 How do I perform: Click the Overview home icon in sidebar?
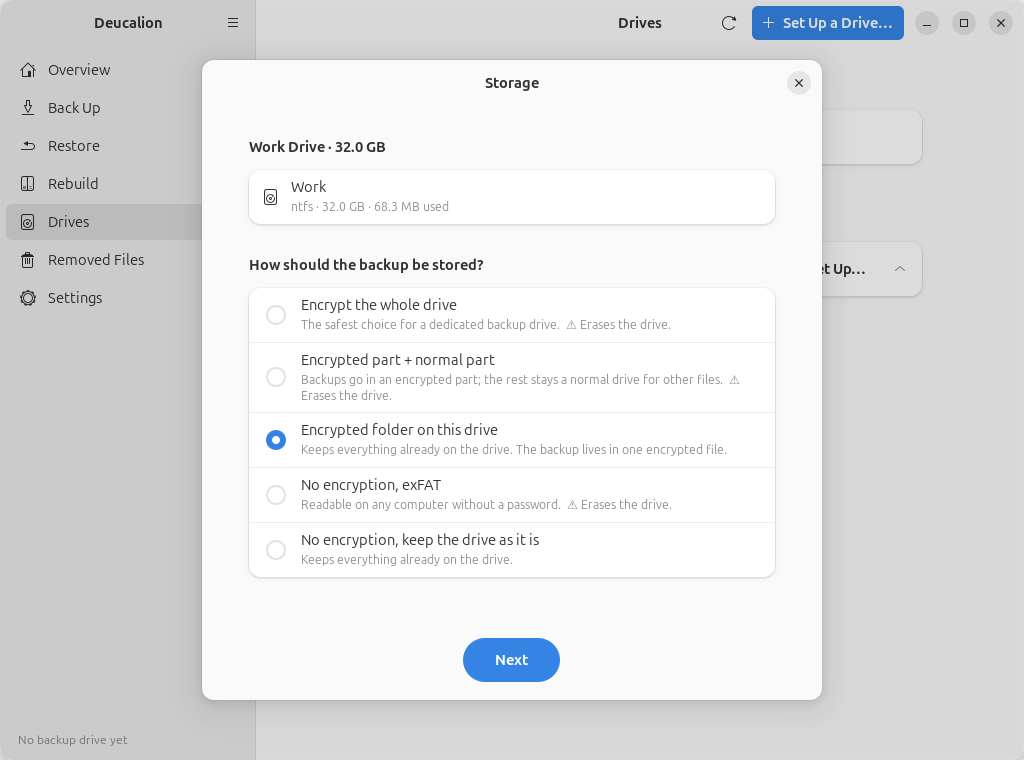click(27, 70)
